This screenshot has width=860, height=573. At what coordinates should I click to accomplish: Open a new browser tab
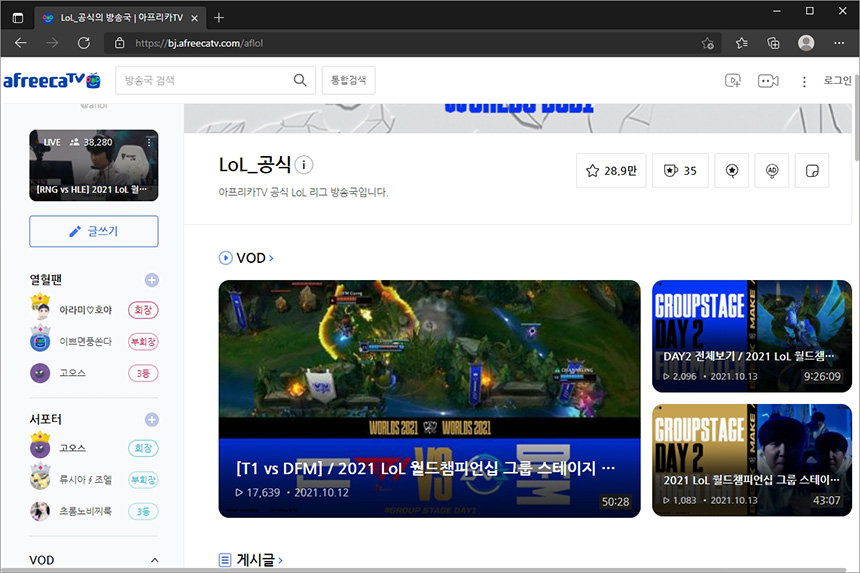tap(219, 18)
